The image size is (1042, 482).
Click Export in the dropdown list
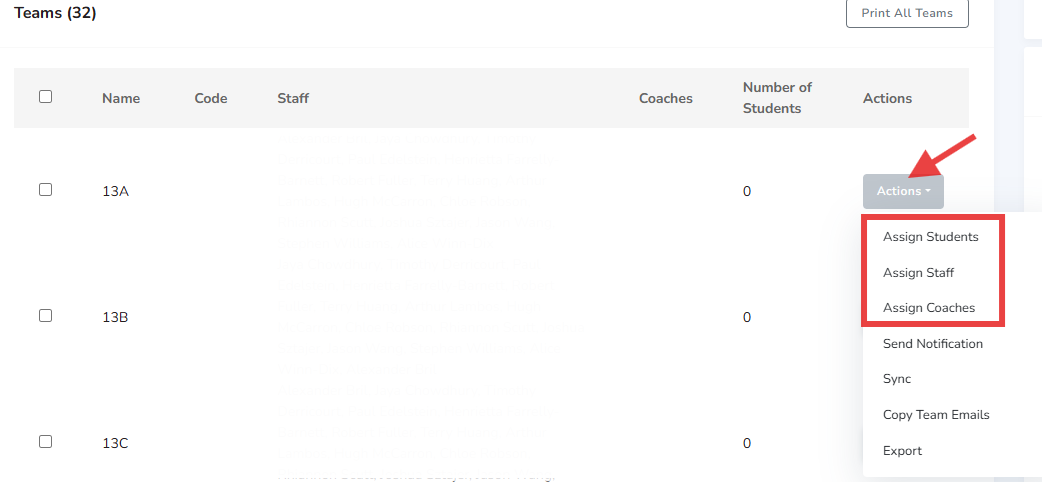pos(902,451)
